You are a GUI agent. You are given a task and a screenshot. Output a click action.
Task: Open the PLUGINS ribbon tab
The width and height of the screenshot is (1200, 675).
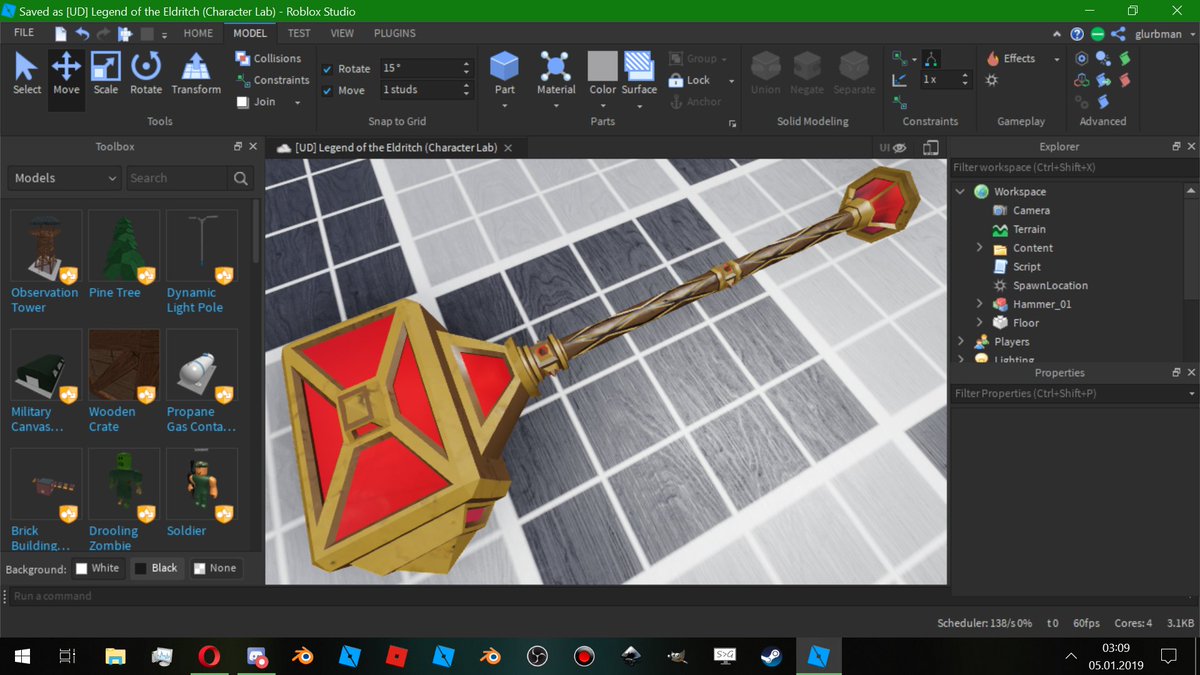click(394, 33)
